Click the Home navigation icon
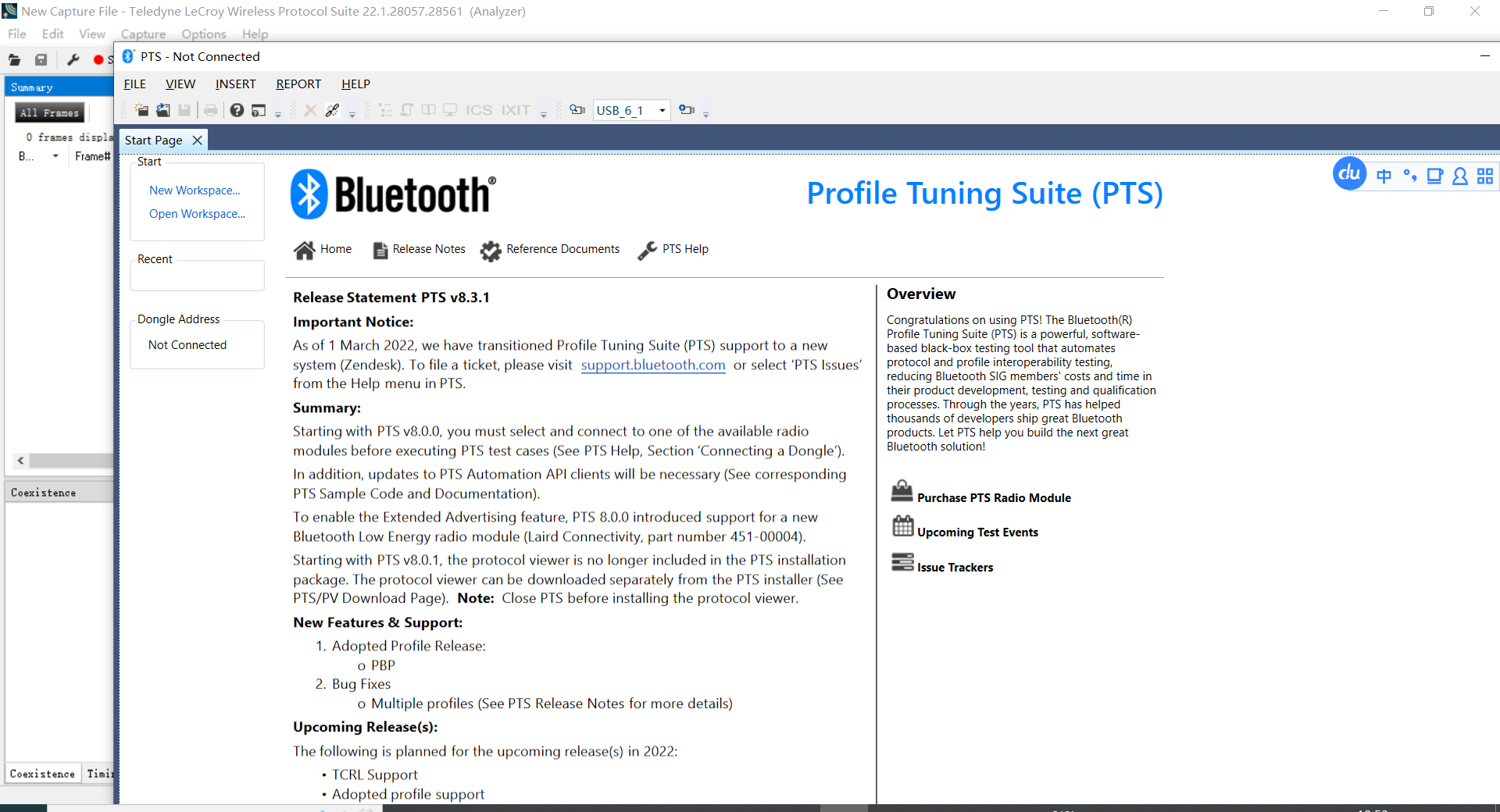Viewport: 1500px width, 812px height. [x=304, y=250]
